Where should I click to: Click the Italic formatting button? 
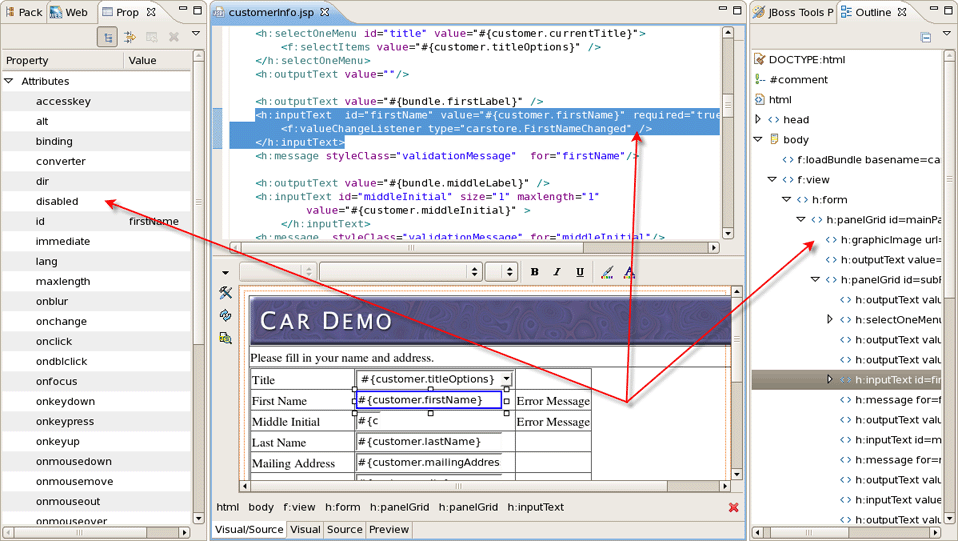[558, 272]
